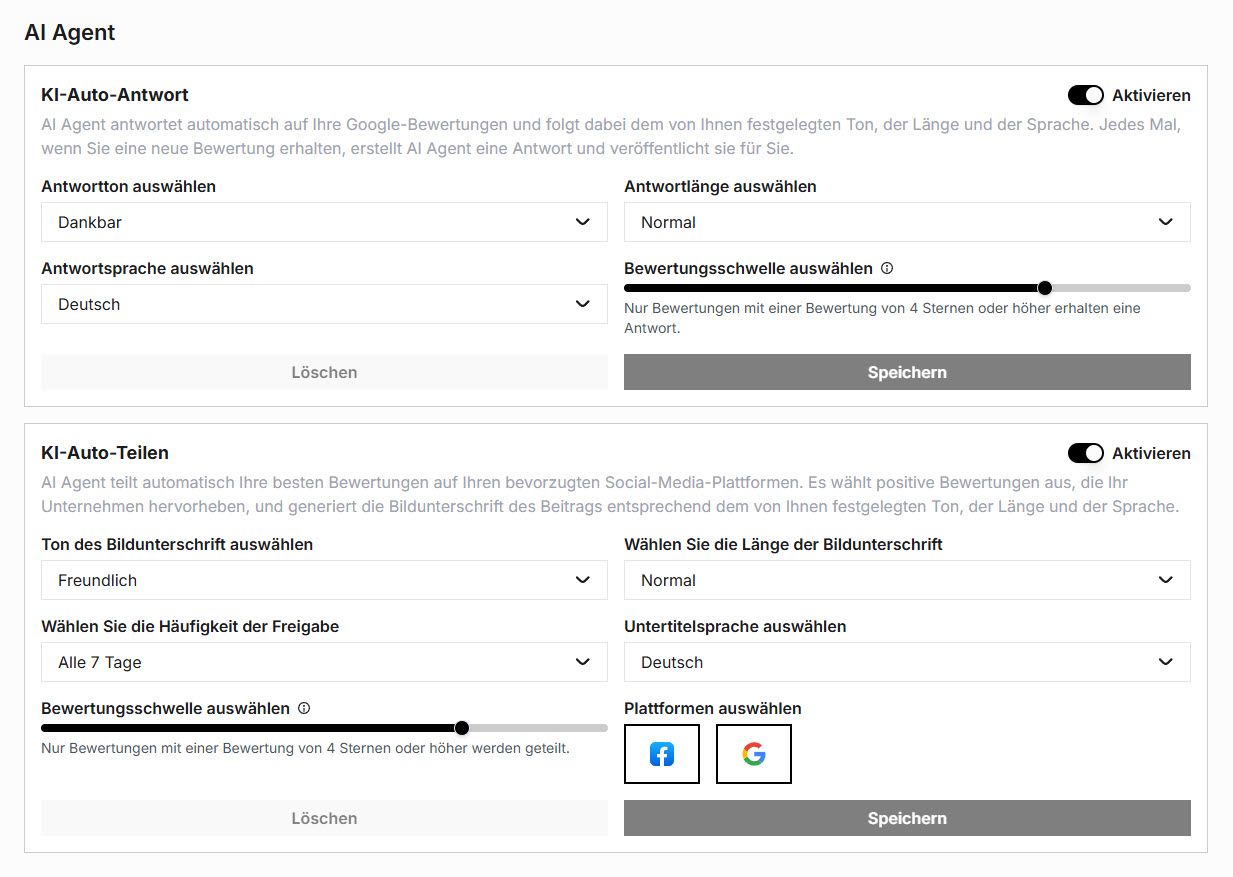Open the Antwortton dropdown showing Dankbar
The image size is (1233, 877).
pyautogui.click(x=324, y=222)
